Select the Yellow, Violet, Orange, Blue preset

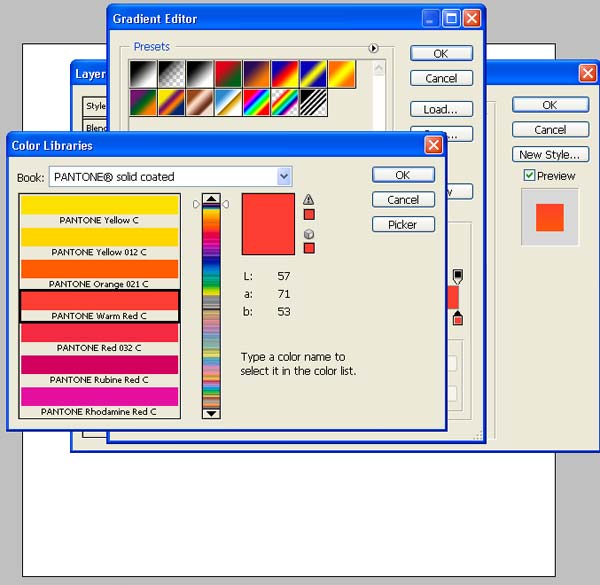click(x=171, y=103)
